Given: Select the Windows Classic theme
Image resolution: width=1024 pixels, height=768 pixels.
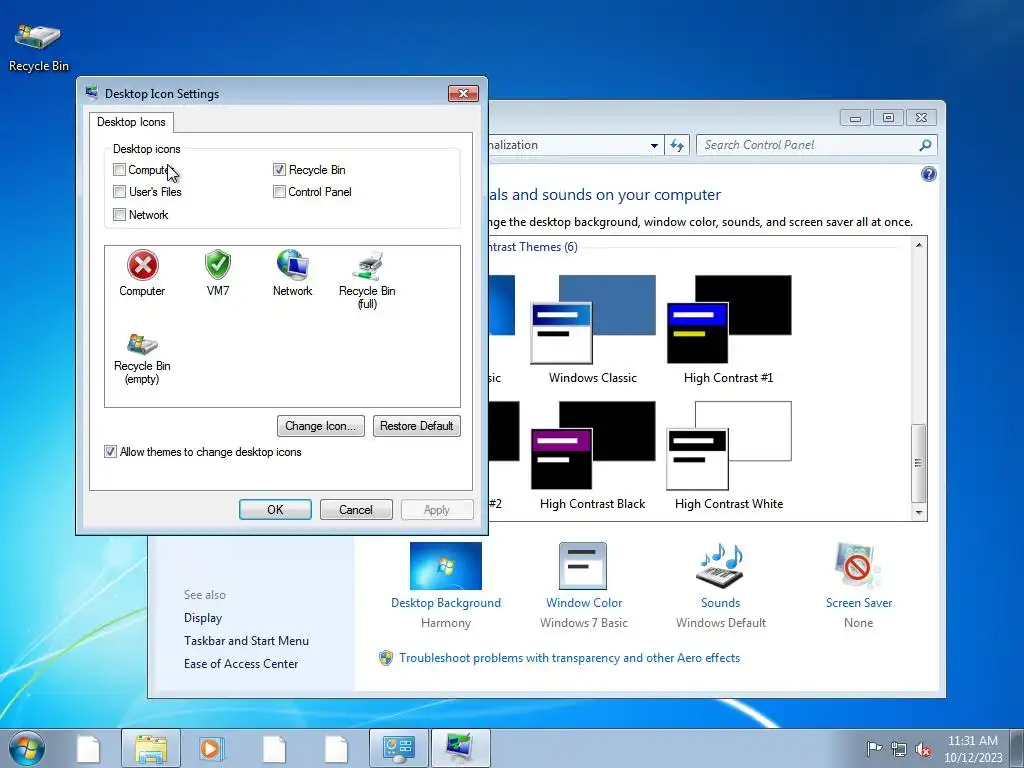Looking at the screenshot, I should (x=593, y=329).
